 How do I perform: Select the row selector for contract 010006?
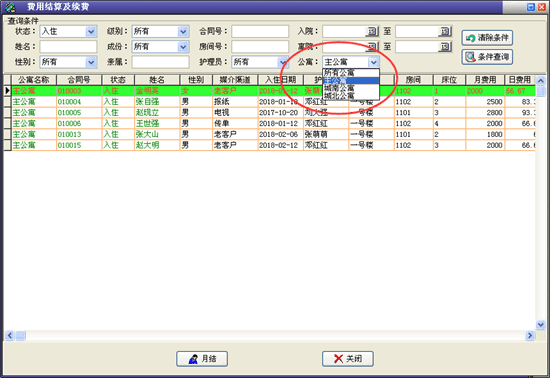coord(7,123)
